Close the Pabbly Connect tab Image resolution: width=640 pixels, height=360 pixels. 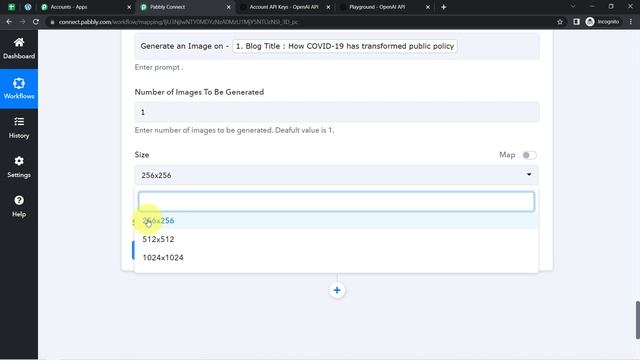pyautogui.click(x=229, y=7)
